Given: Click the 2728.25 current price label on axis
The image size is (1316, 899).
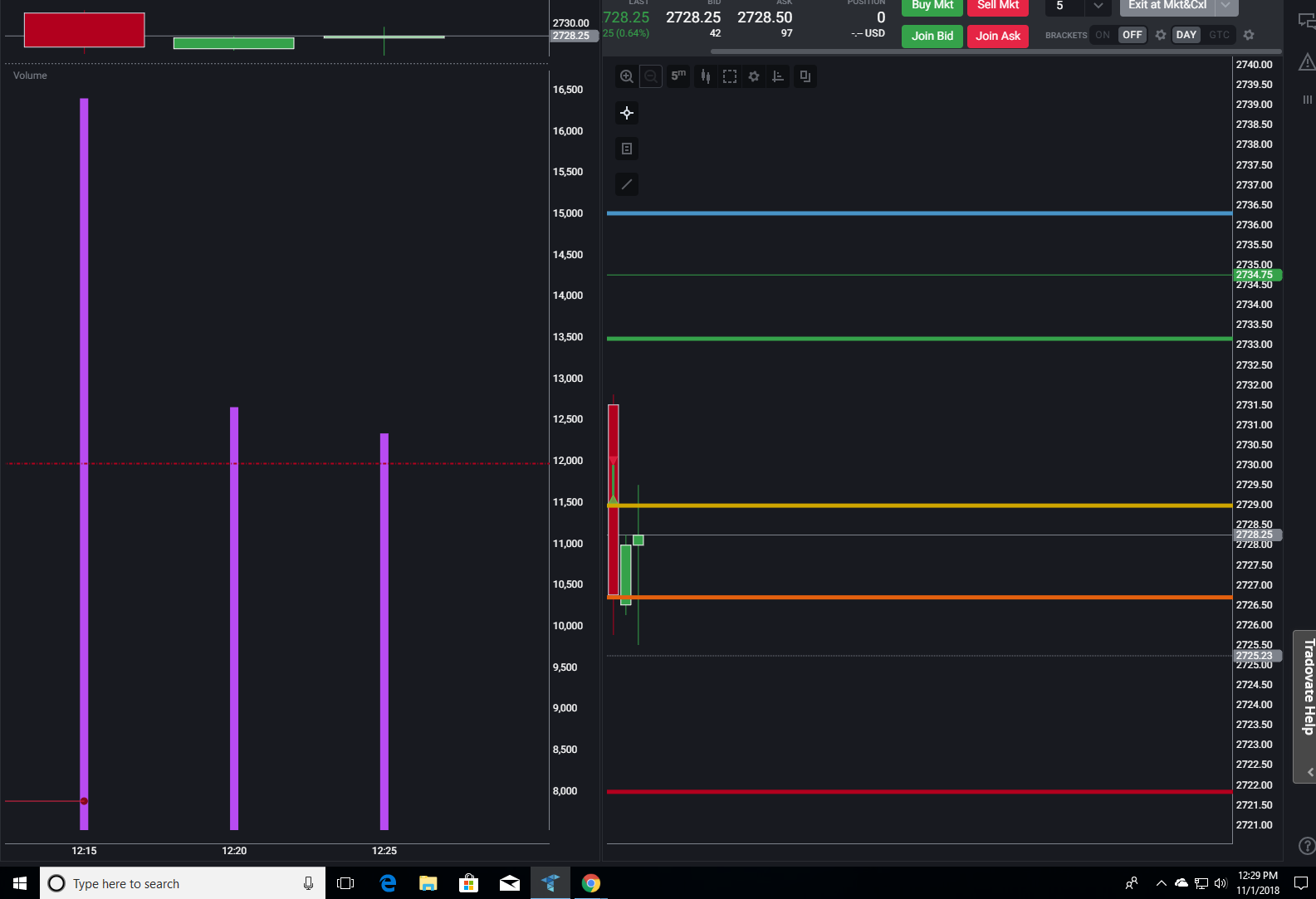Looking at the screenshot, I should pos(1257,535).
